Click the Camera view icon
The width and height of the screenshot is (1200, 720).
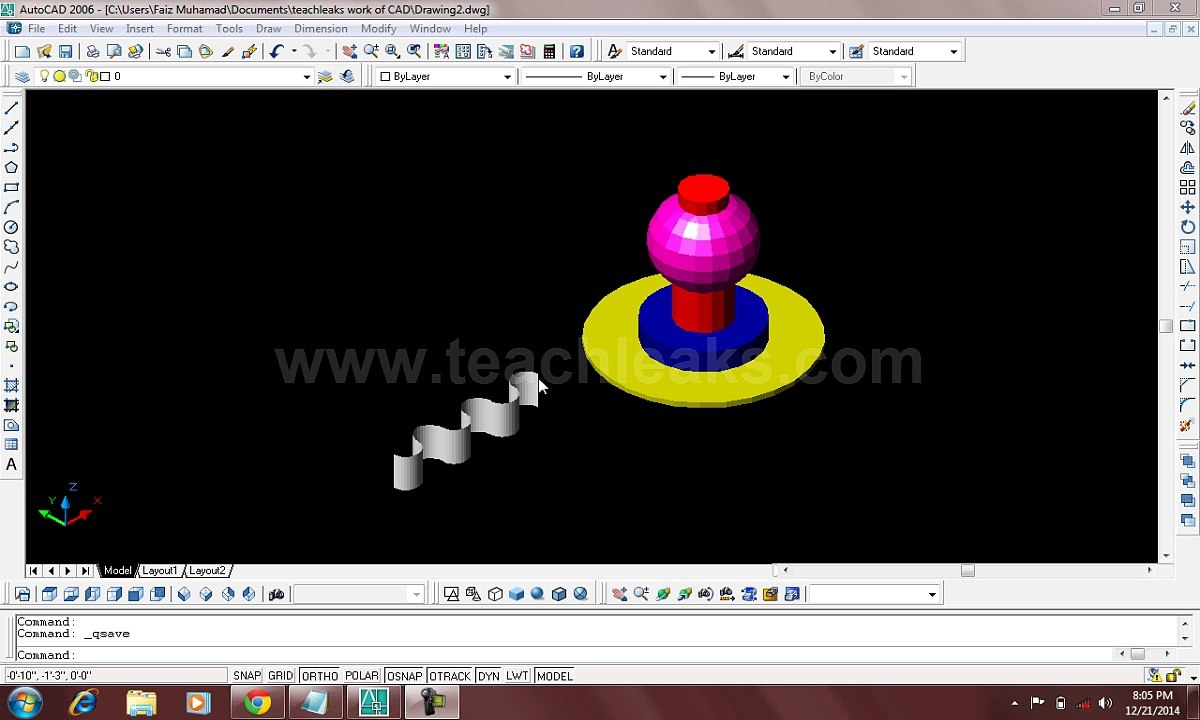click(277, 594)
